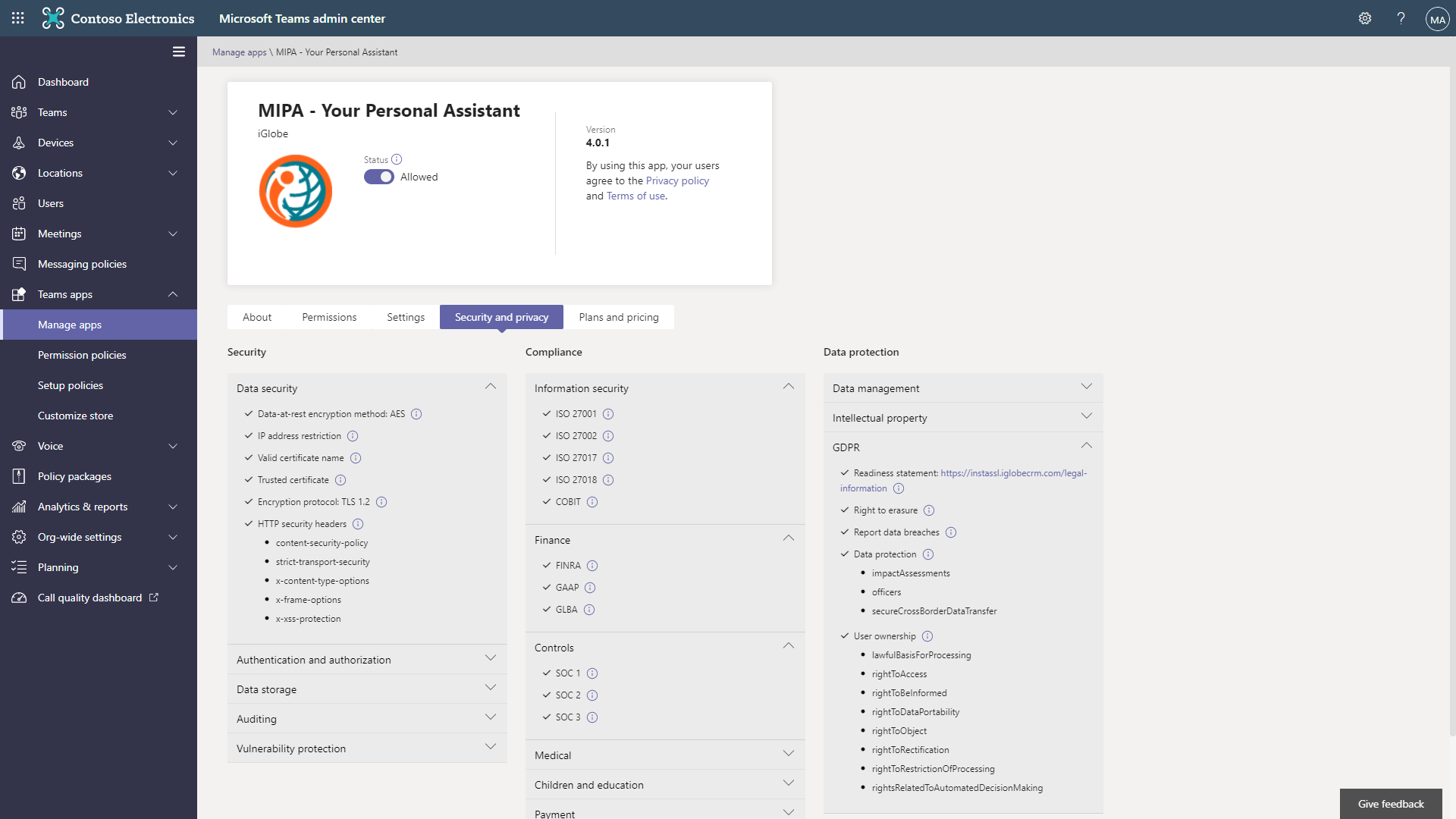This screenshot has height=819, width=1456.
Task: Show info for COBIT
Action: [x=592, y=502]
